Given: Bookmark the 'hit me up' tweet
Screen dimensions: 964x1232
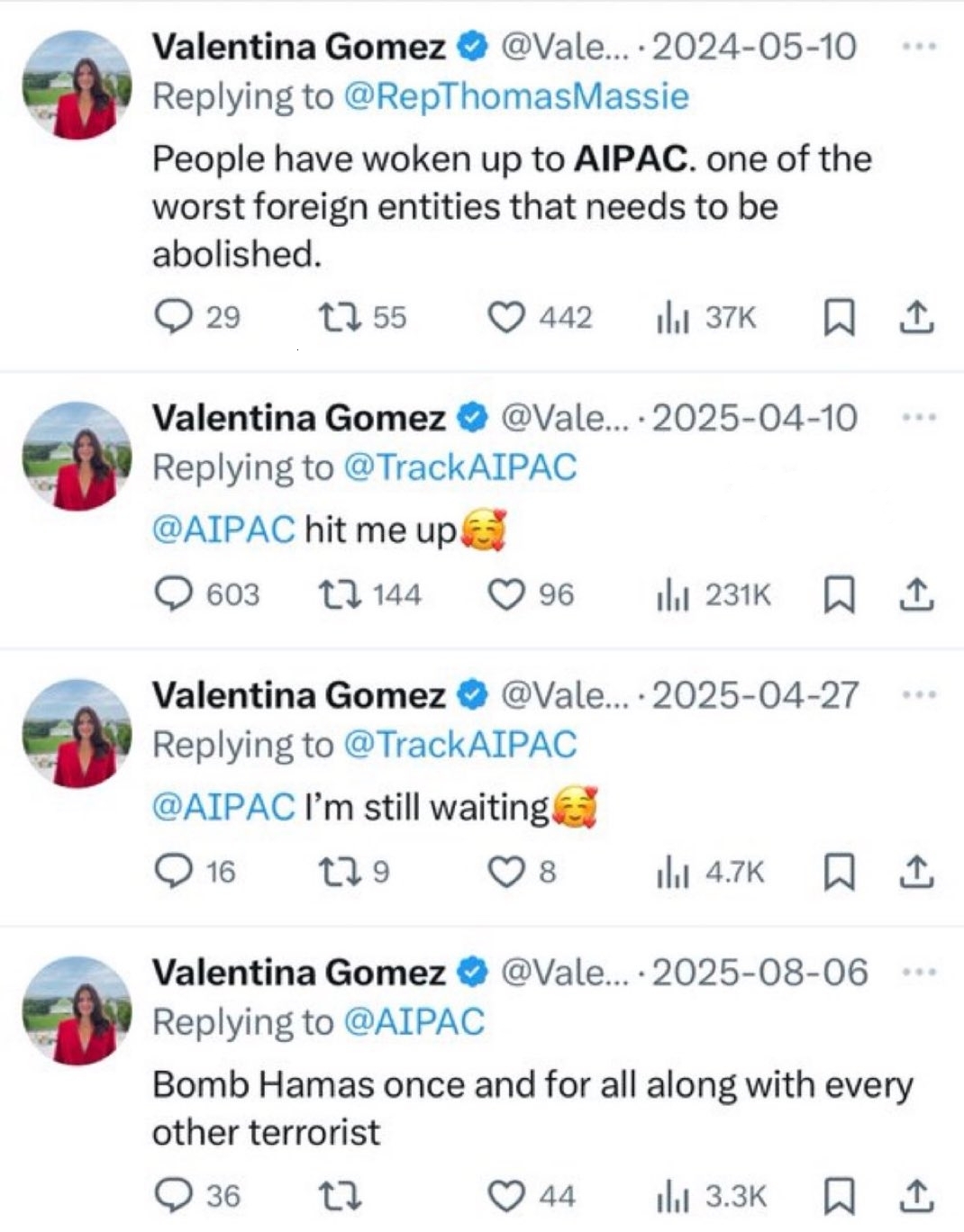Looking at the screenshot, I should point(839,594).
